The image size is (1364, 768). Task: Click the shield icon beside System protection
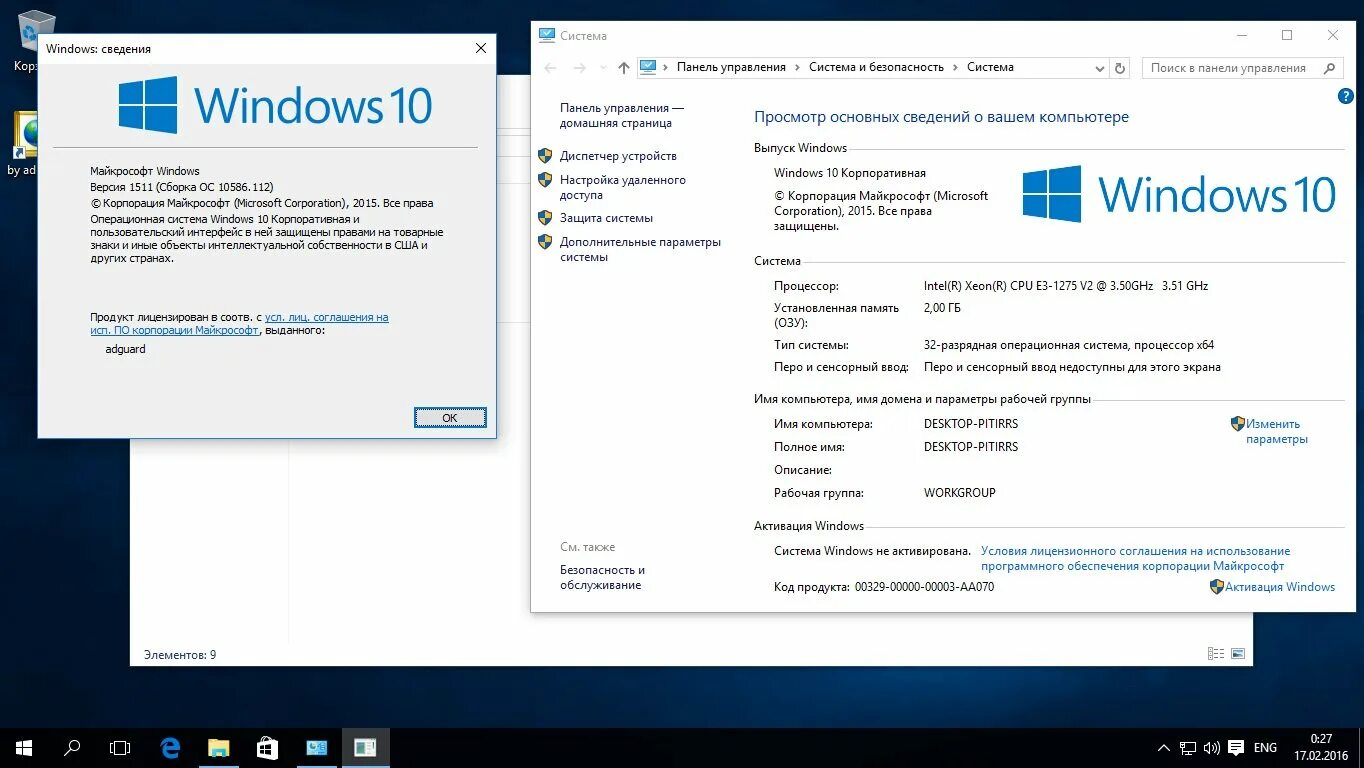545,218
